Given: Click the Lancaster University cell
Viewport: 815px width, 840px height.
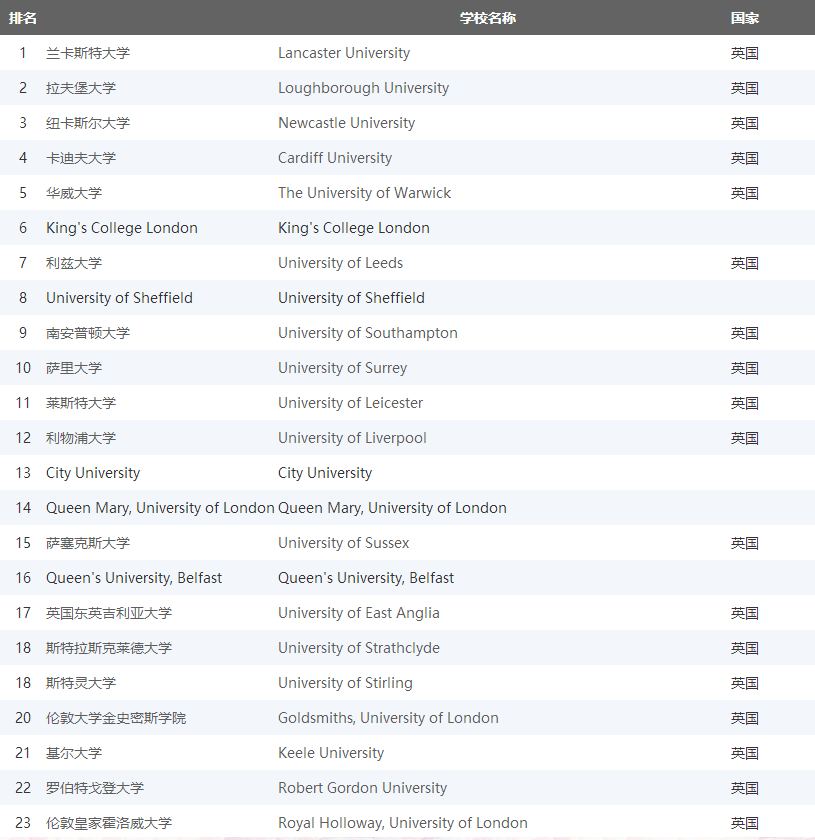Looking at the screenshot, I should point(344,53).
